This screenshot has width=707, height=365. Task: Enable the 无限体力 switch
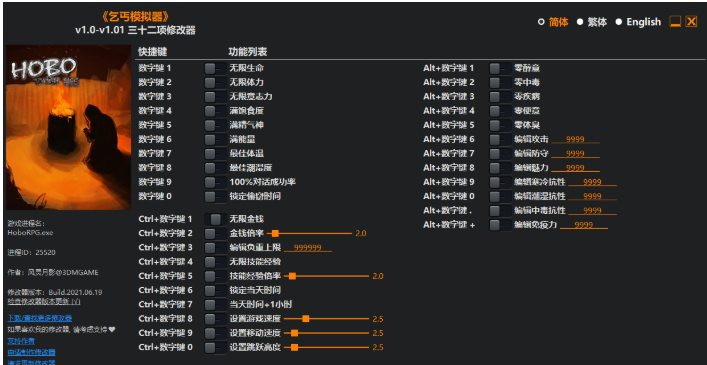coord(215,82)
